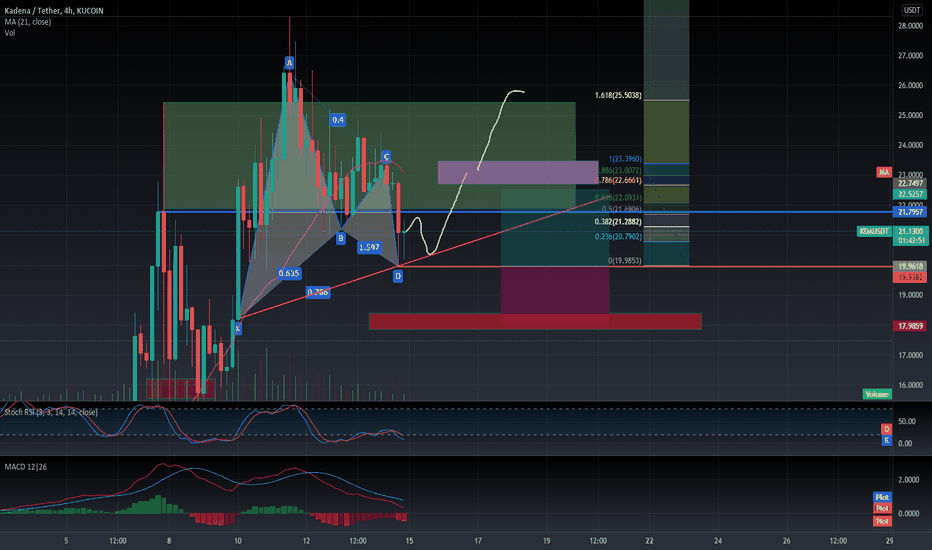Click the Vol indicator legend
Image resolution: width=932 pixels, height=550 pixels.
tap(10, 33)
